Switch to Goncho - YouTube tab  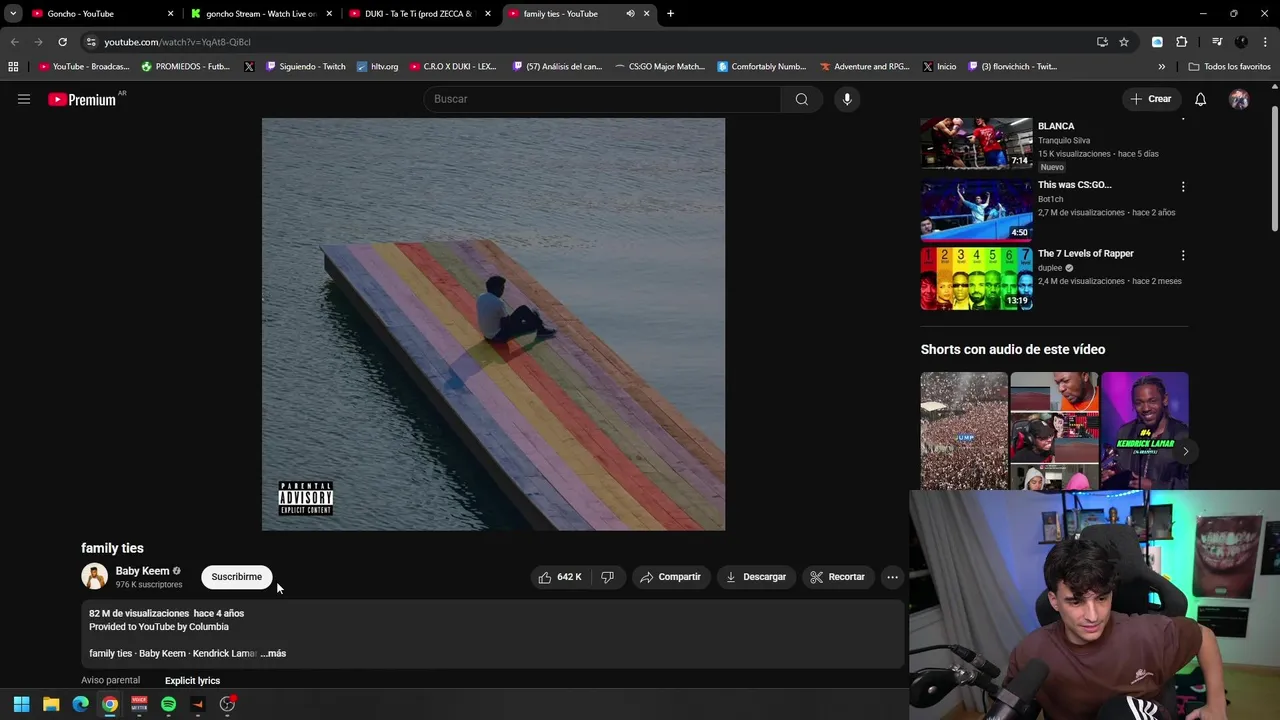pyautogui.click(x=103, y=14)
